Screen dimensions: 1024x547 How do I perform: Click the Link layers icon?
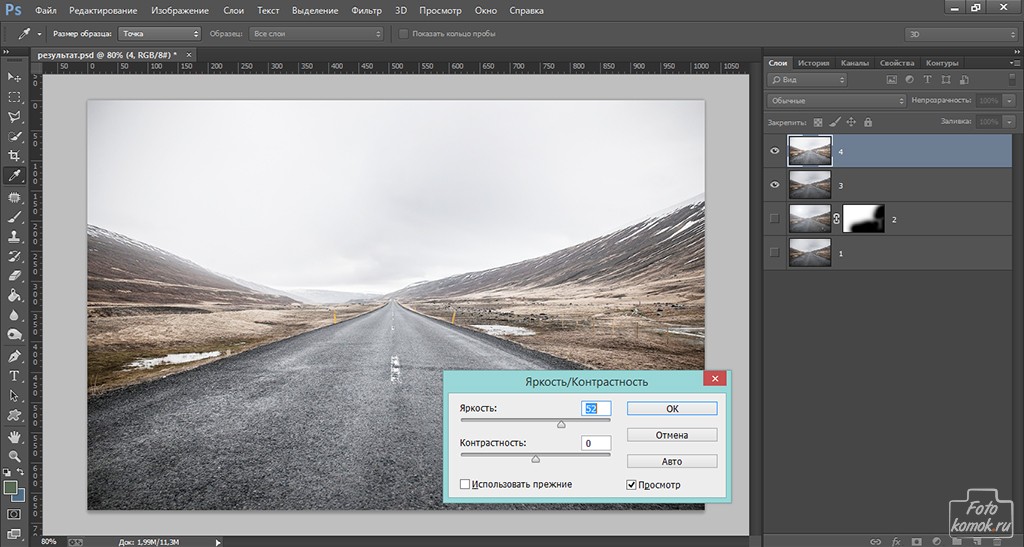click(x=876, y=542)
